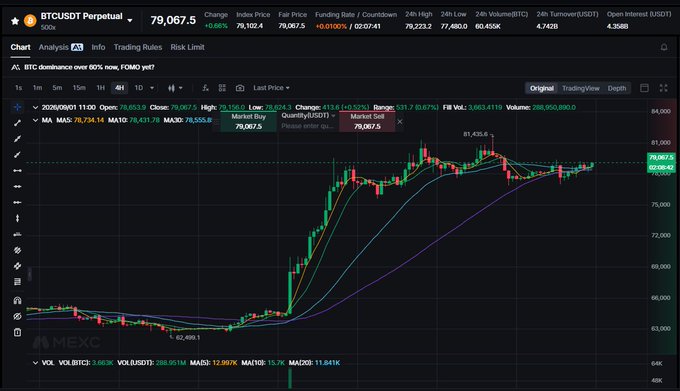680x391 pixels.
Task: Switch chart view to Original
Action: tap(542, 88)
